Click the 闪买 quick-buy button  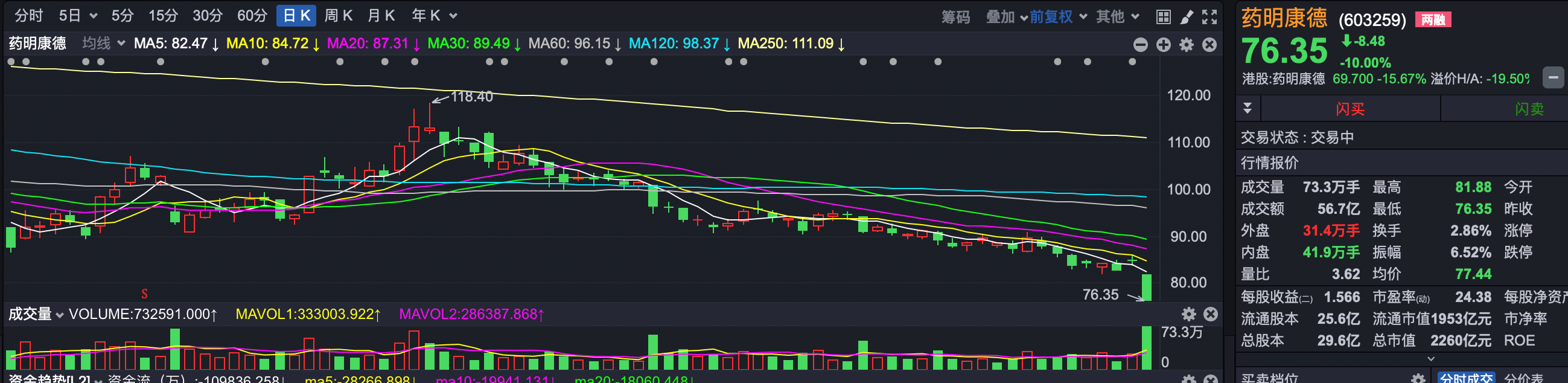pyautogui.click(x=1350, y=109)
